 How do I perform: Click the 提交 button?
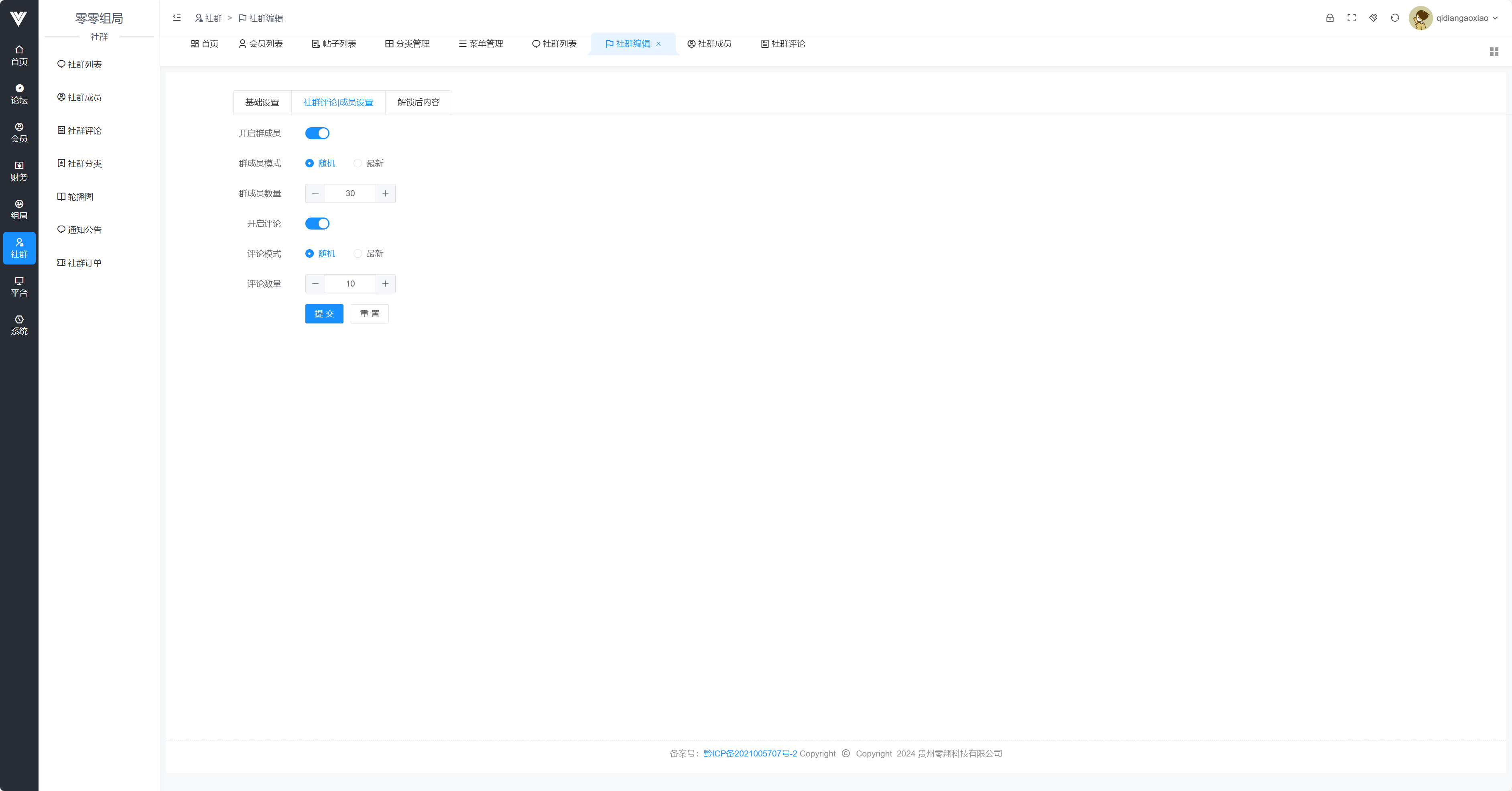point(324,313)
